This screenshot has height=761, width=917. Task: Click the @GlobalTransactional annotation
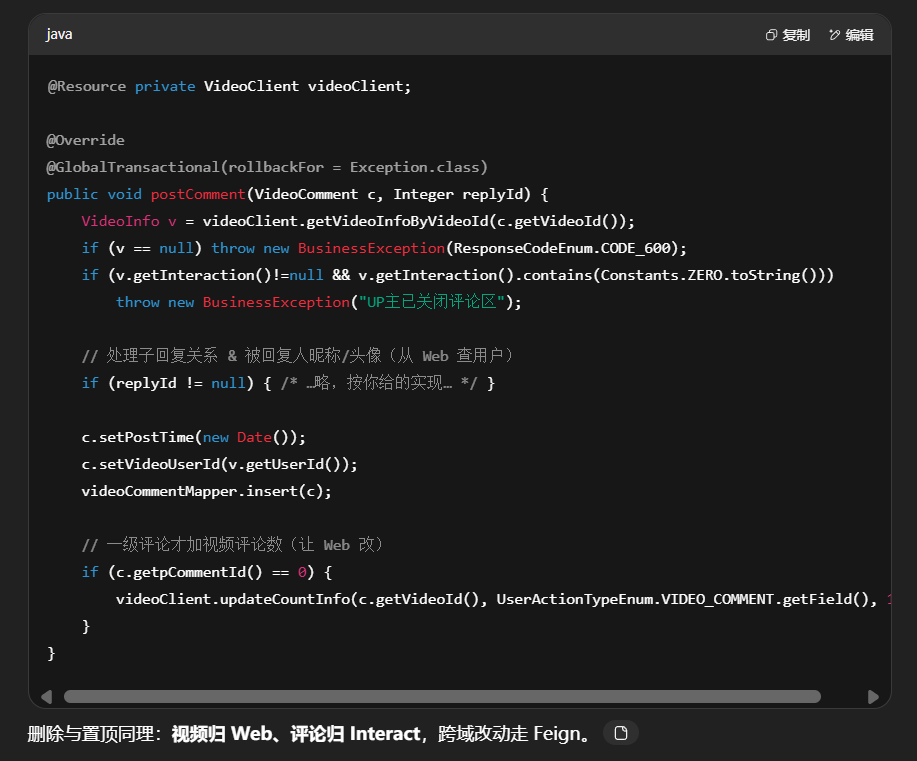(x=133, y=167)
